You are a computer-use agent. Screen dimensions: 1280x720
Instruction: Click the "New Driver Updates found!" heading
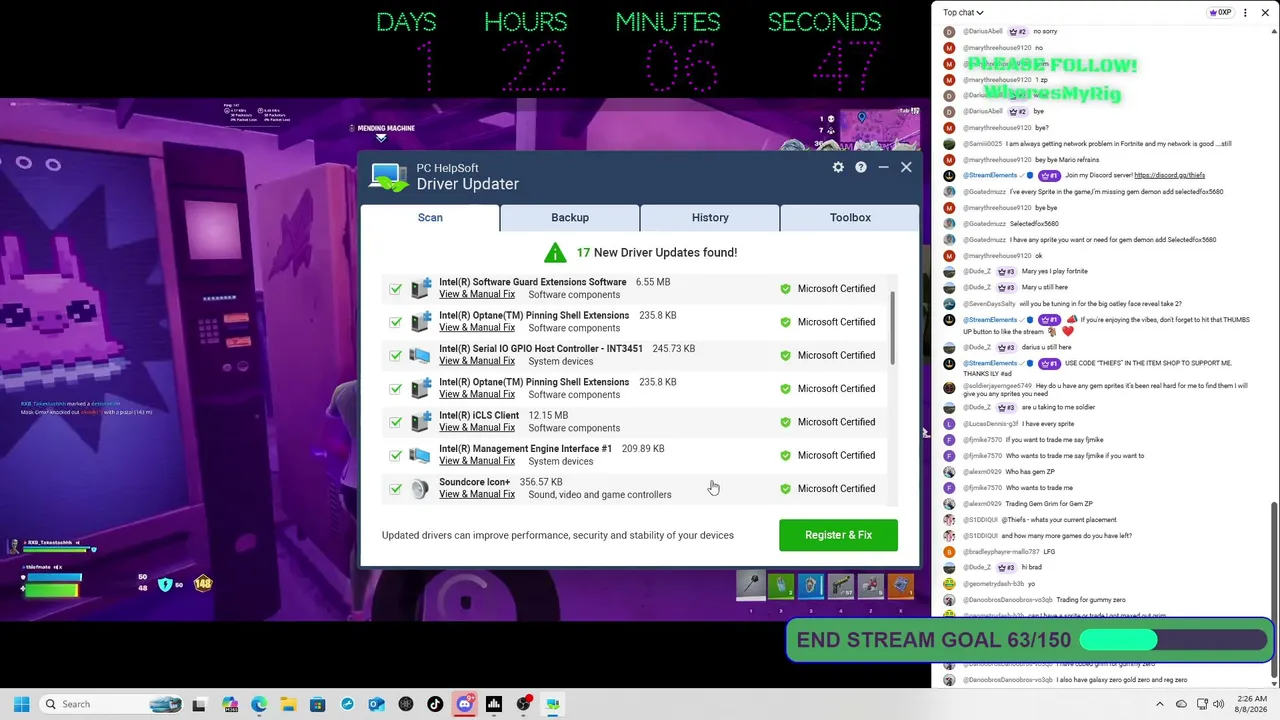(x=657, y=252)
